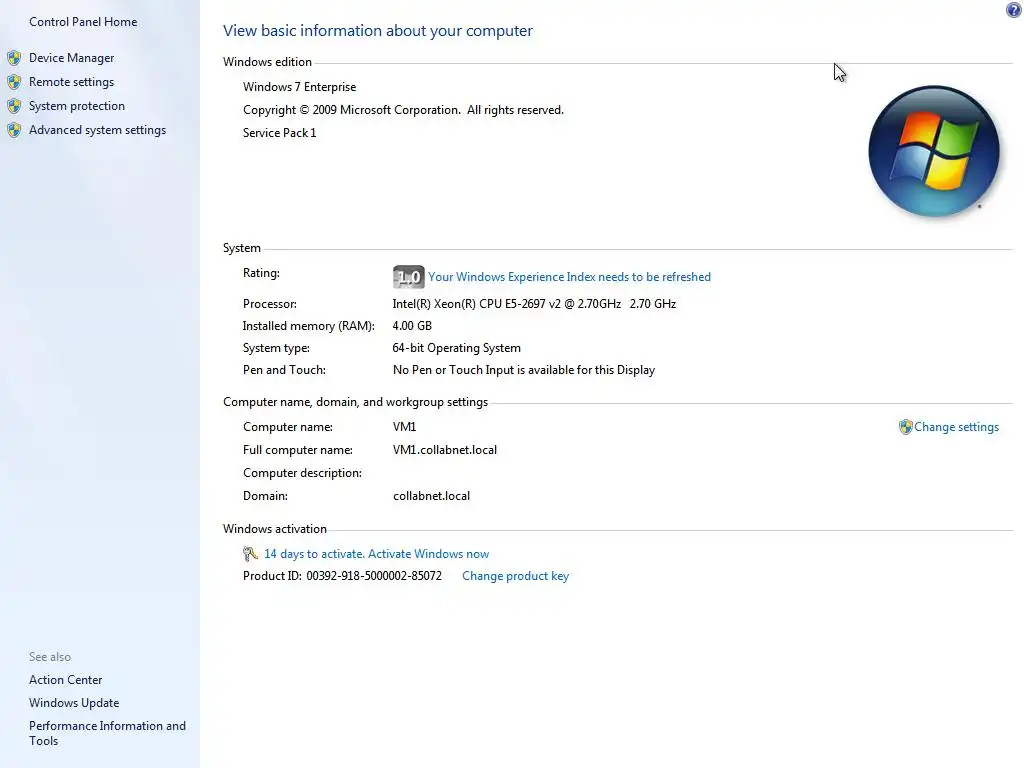1024x768 pixels.
Task: Click the 1.0 Windows Experience rating badge
Action: tap(409, 277)
